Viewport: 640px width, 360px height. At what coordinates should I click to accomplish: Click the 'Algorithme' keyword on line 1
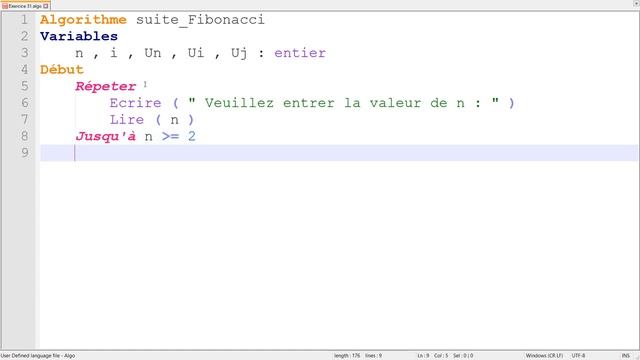[x=83, y=20]
